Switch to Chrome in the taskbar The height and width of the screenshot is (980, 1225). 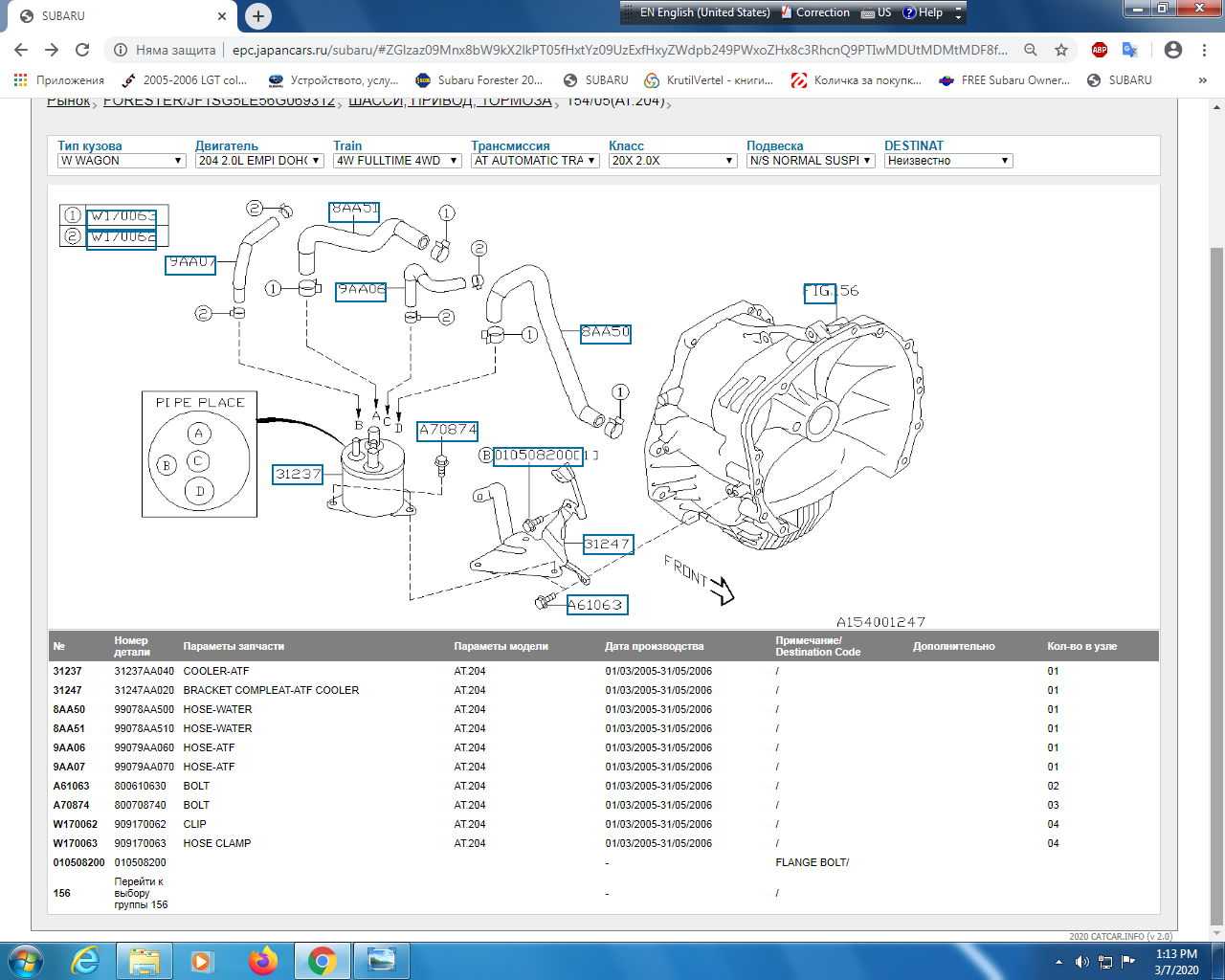[x=323, y=961]
